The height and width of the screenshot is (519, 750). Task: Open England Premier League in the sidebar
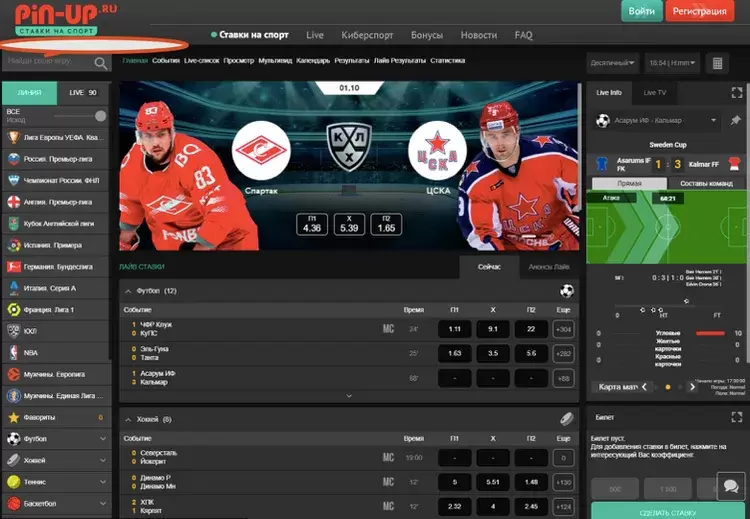coord(55,202)
